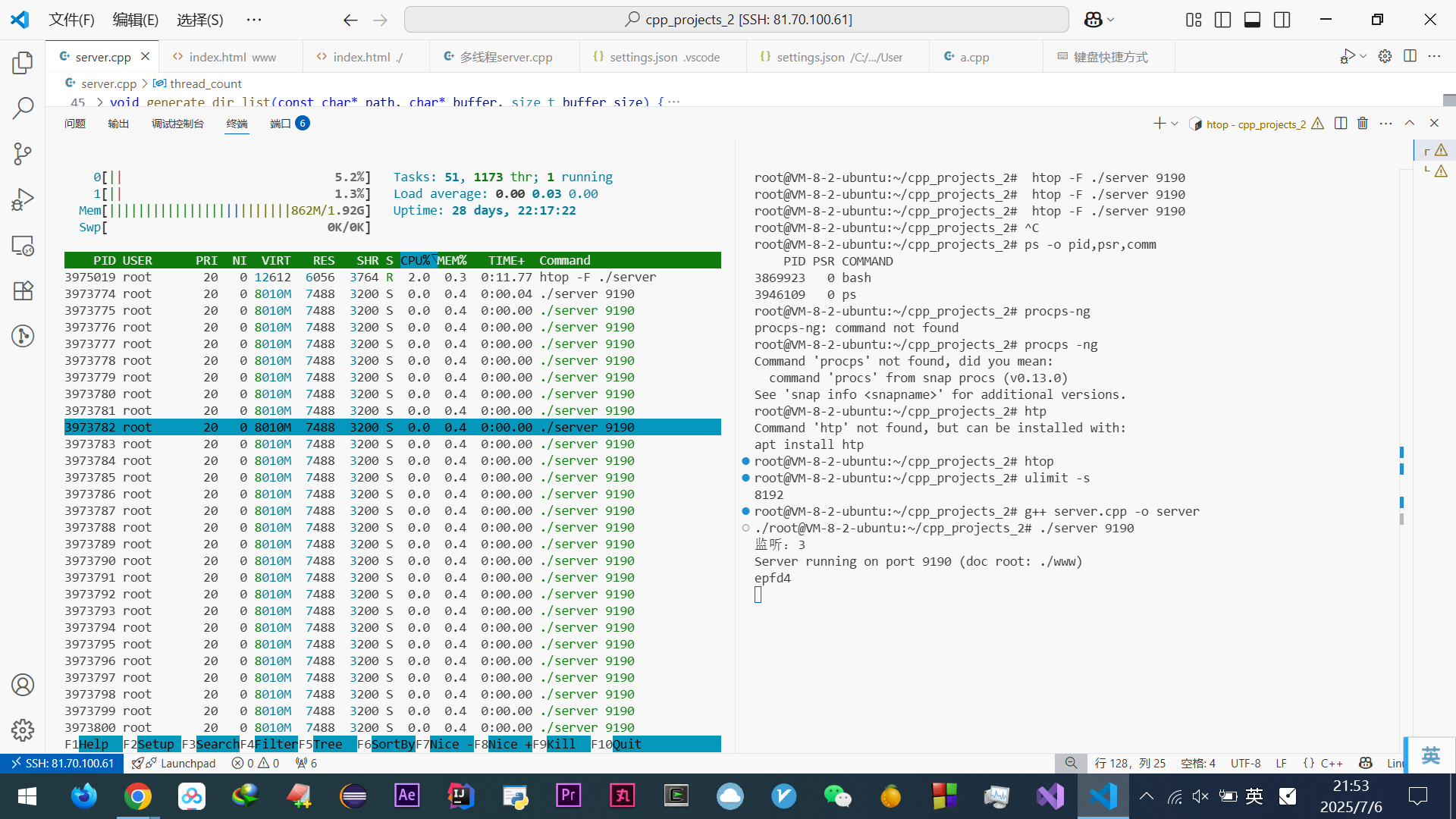Toggle the bottom panel layout button
This screenshot has height=819, width=1456.
point(1252,20)
